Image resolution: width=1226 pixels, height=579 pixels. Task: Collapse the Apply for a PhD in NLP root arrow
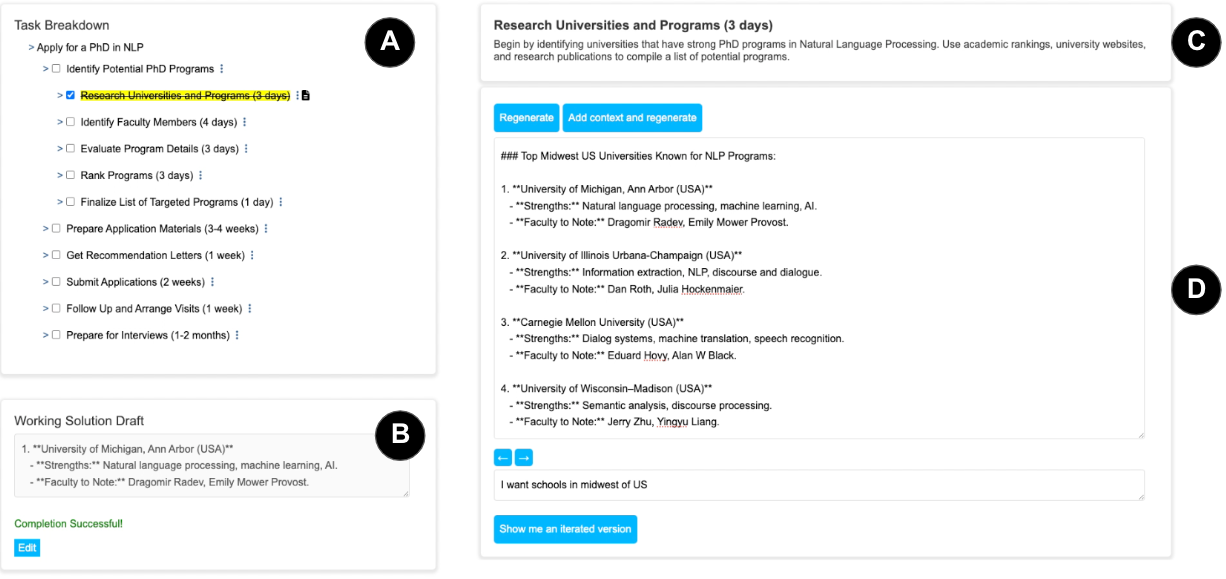[x=31, y=47]
